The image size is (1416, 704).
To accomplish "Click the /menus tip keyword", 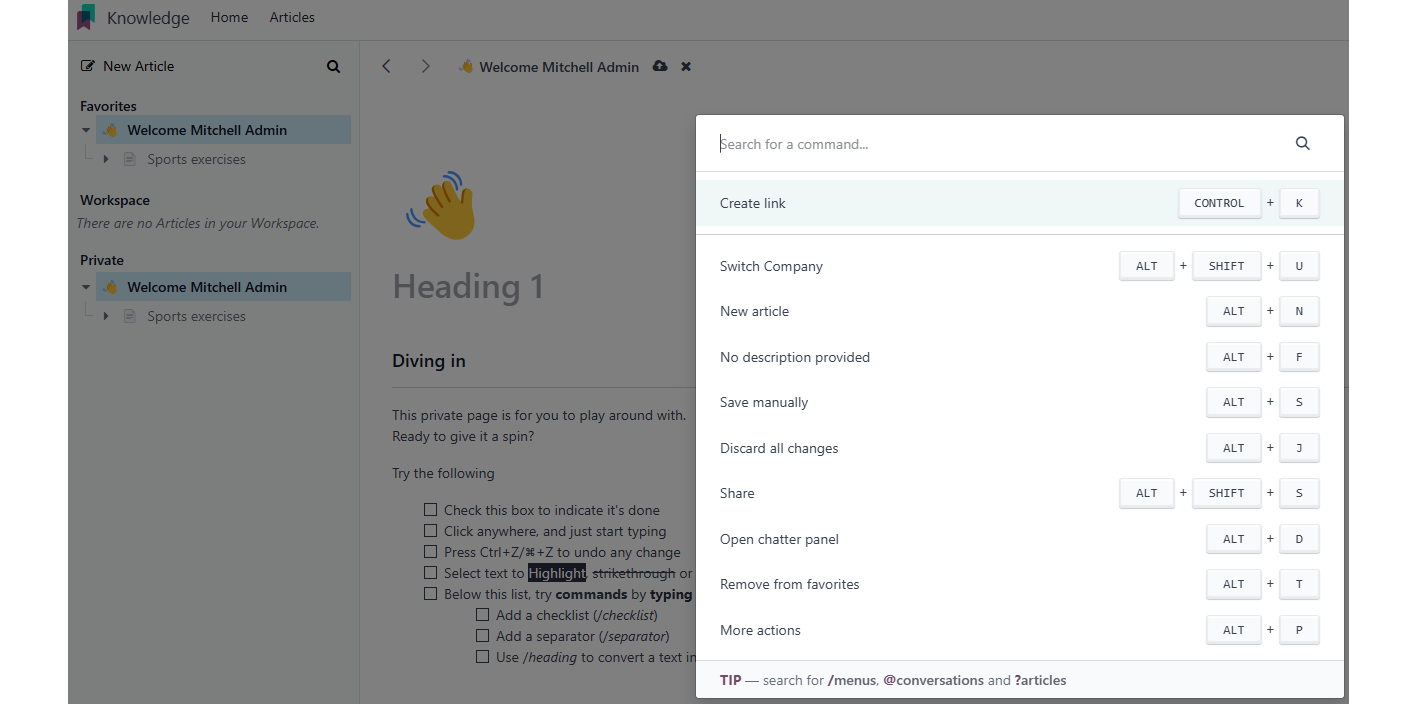I will click(852, 680).
